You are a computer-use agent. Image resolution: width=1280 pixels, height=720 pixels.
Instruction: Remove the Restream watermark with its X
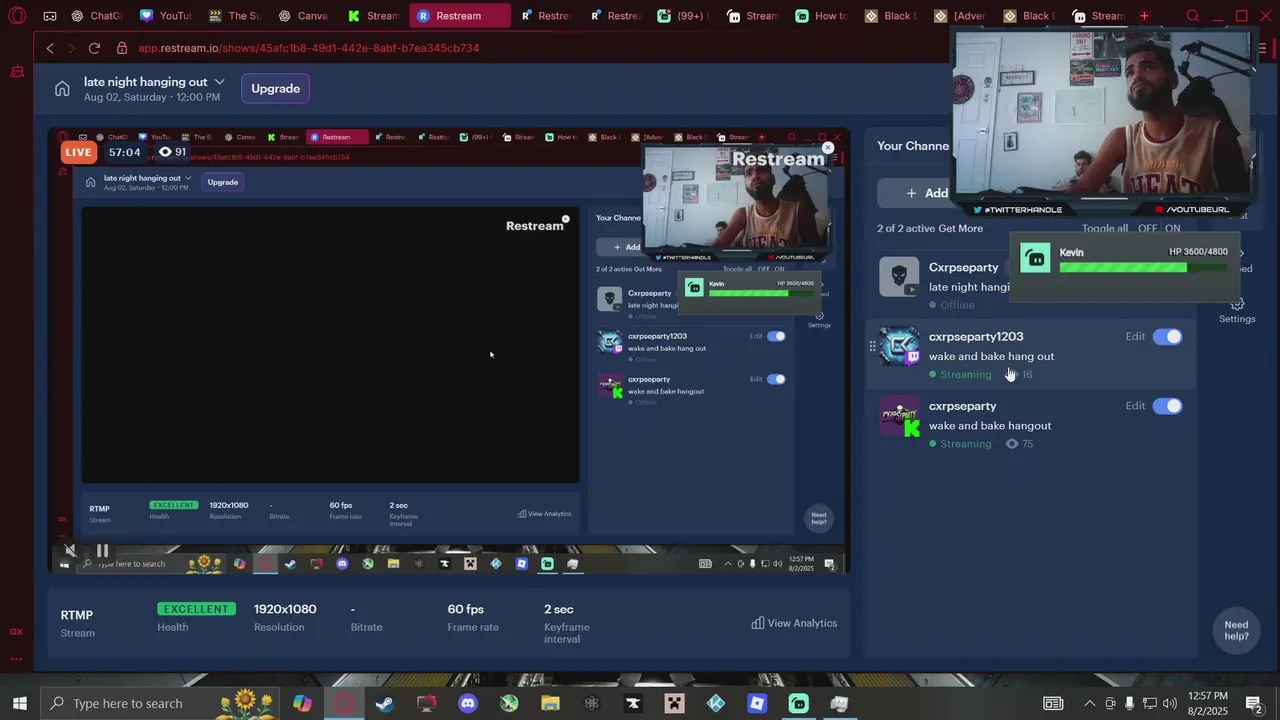[828, 148]
